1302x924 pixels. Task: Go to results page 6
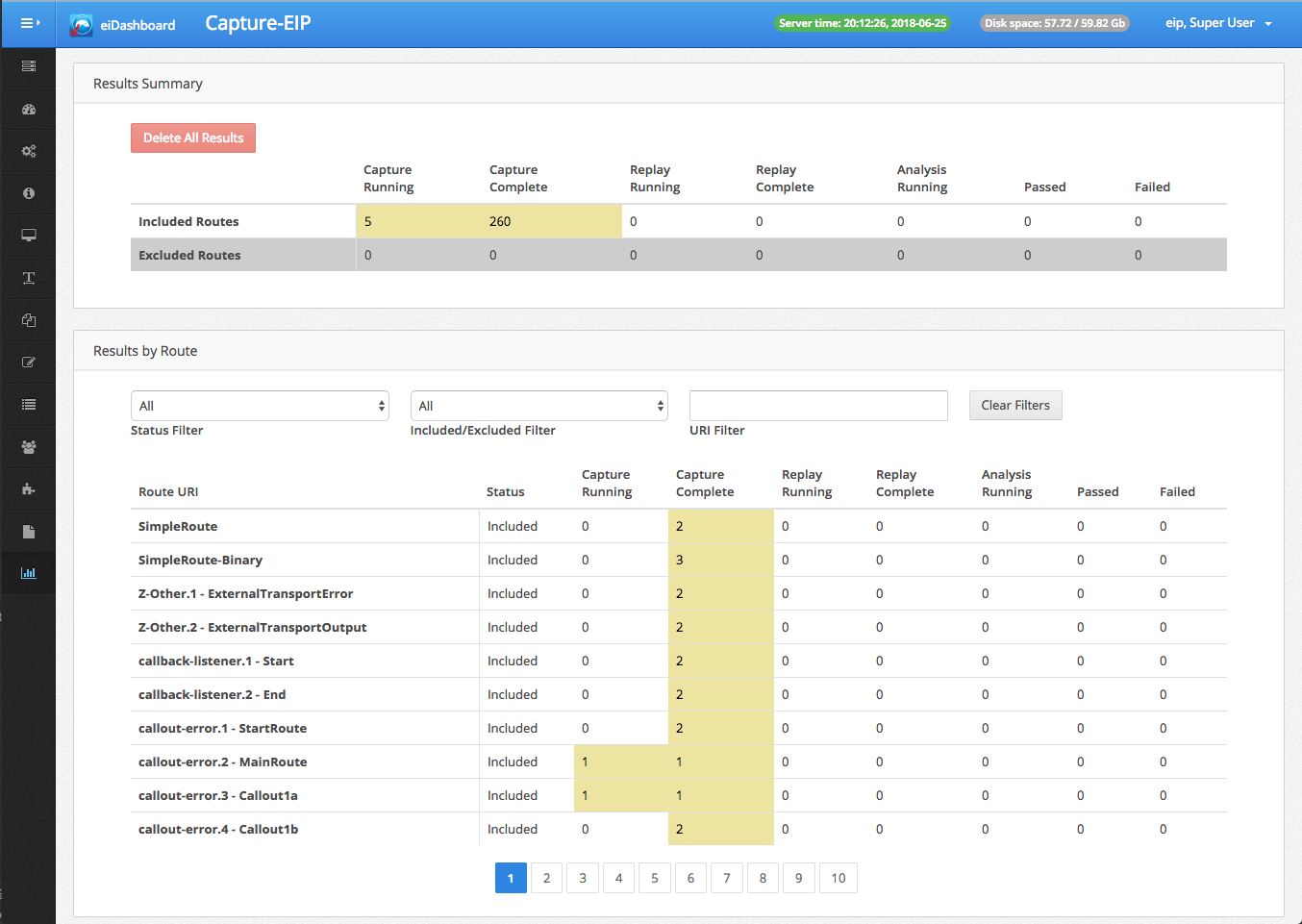pyautogui.click(x=690, y=878)
